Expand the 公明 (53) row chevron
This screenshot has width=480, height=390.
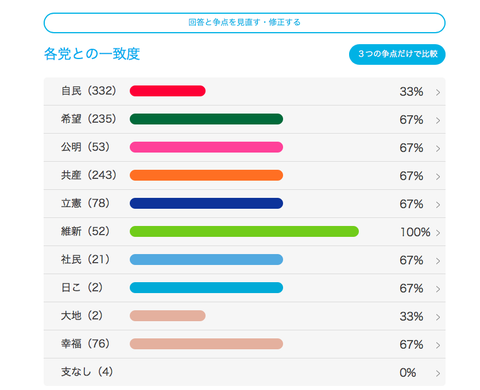(438, 148)
